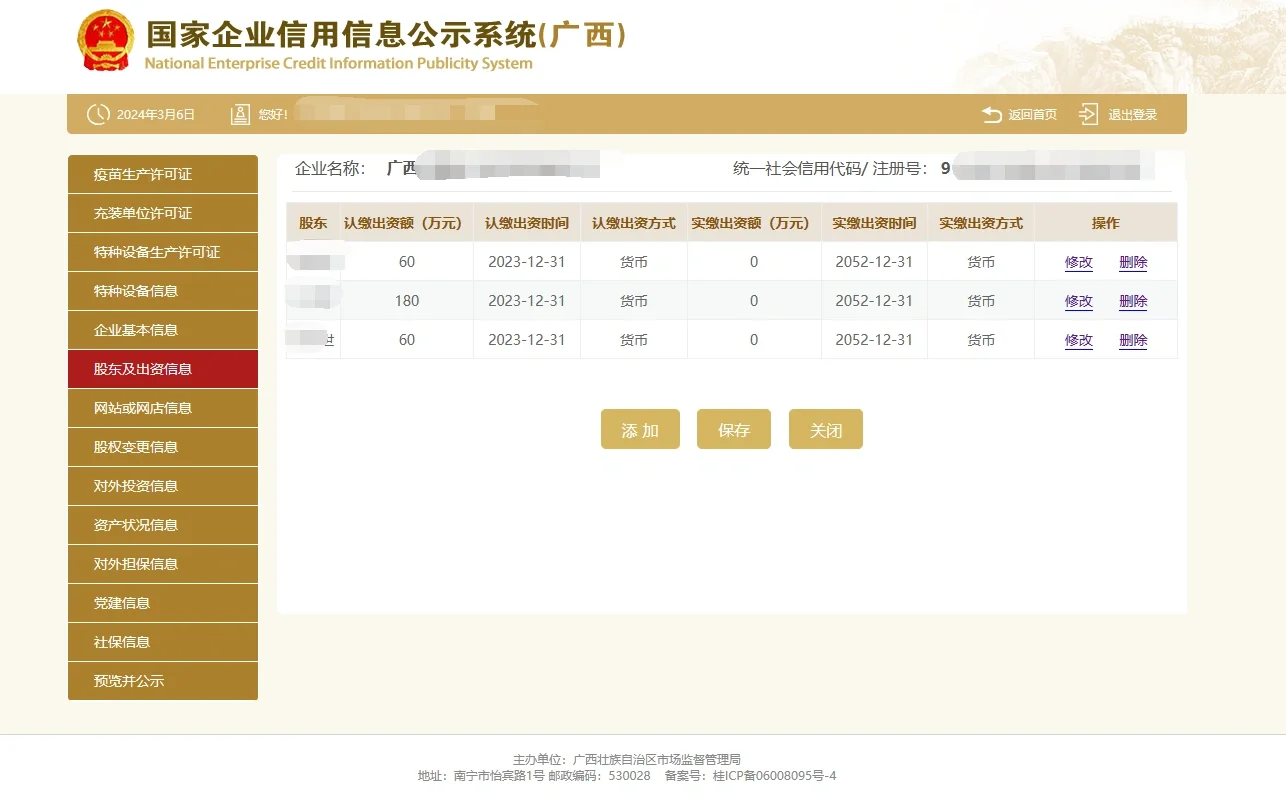1286x792 pixels.
Task: Click the 企业名称 label
Action: pos(330,168)
